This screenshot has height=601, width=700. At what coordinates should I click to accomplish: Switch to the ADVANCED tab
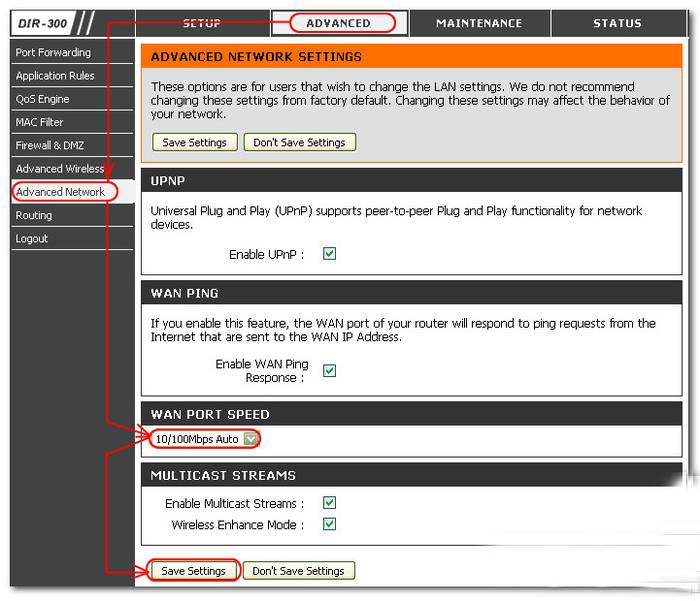pyautogui.click(x=338, y=23)
